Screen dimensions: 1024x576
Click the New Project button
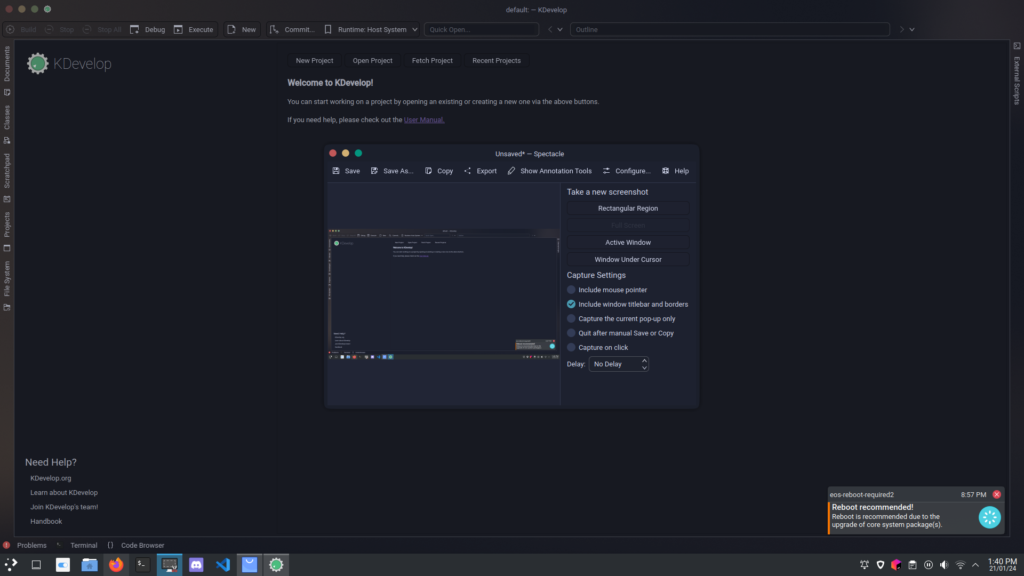(314, 61)
